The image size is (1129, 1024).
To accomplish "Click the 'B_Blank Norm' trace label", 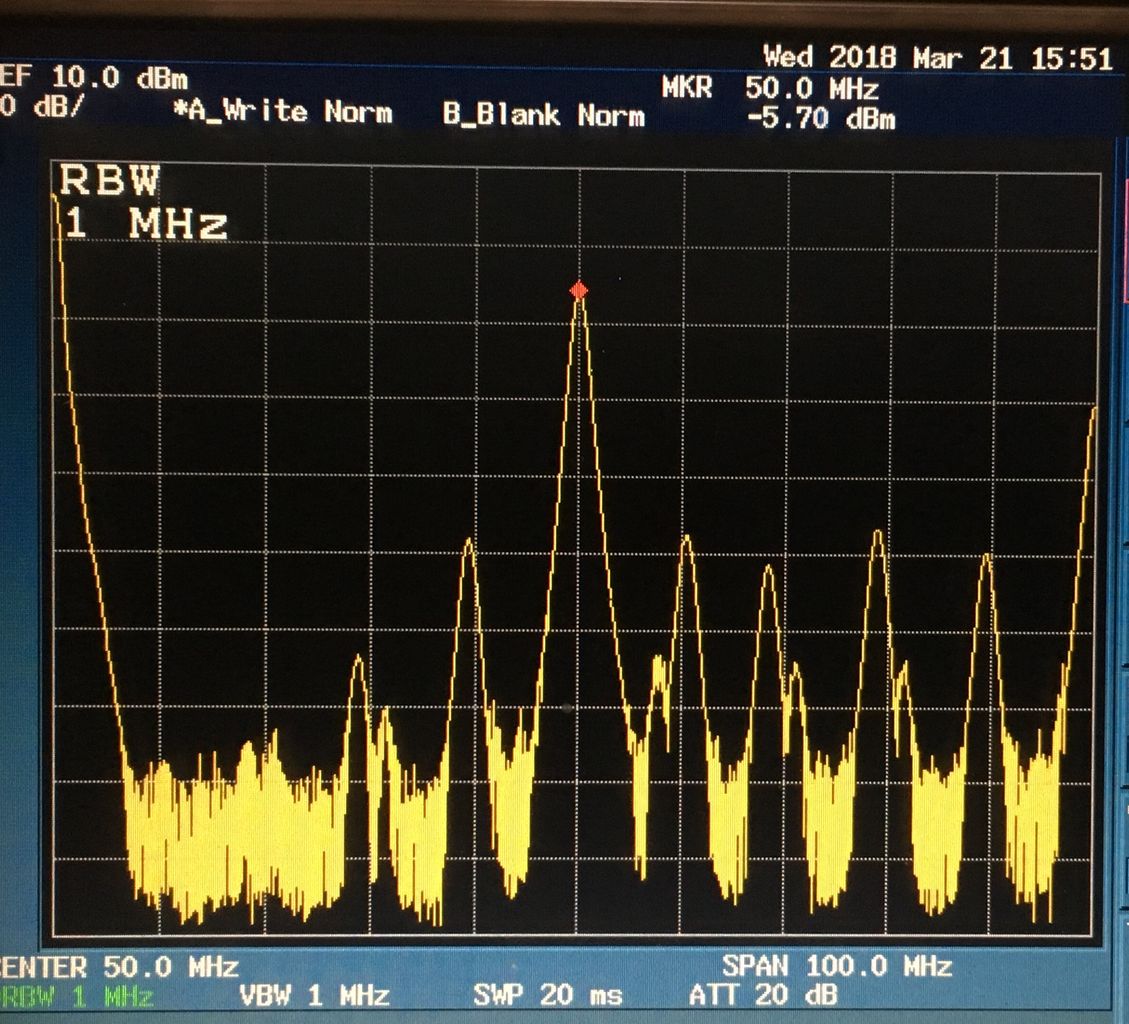I will (x=544, y=115).
